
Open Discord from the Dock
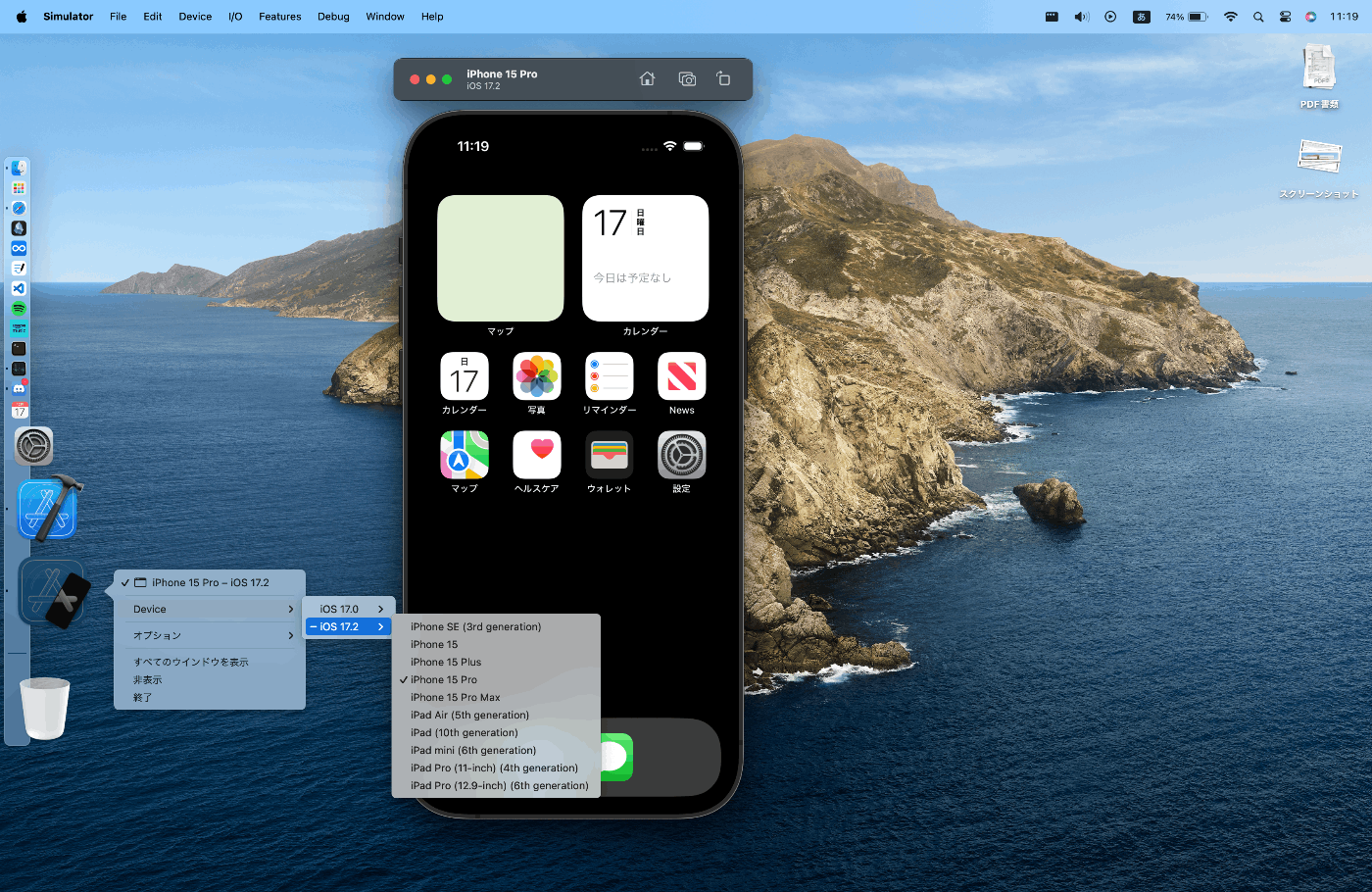tap(19, 389)
